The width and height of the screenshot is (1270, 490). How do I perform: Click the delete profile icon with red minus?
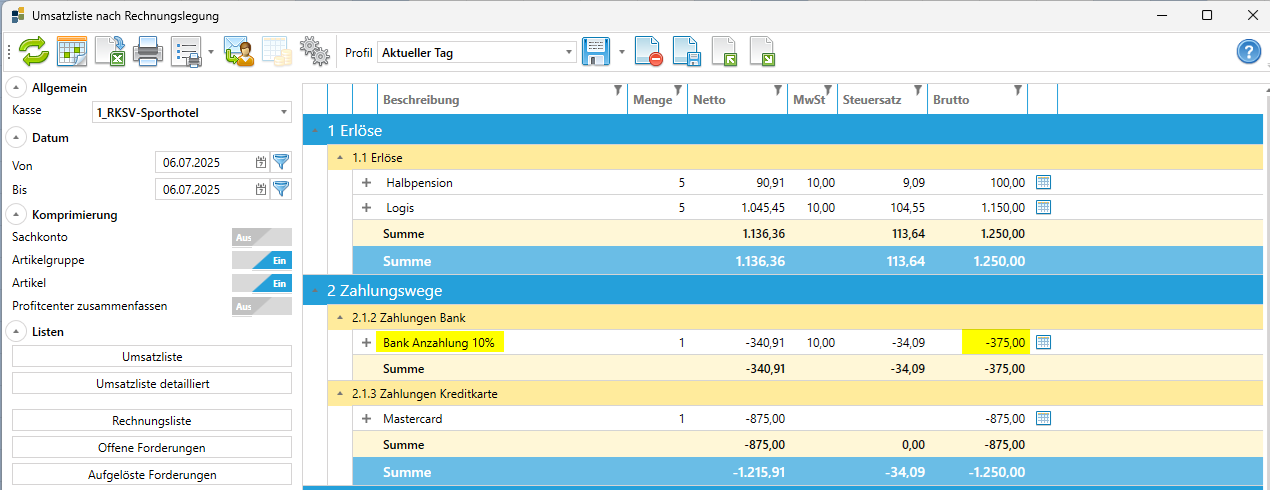click(x=648, y=52)
